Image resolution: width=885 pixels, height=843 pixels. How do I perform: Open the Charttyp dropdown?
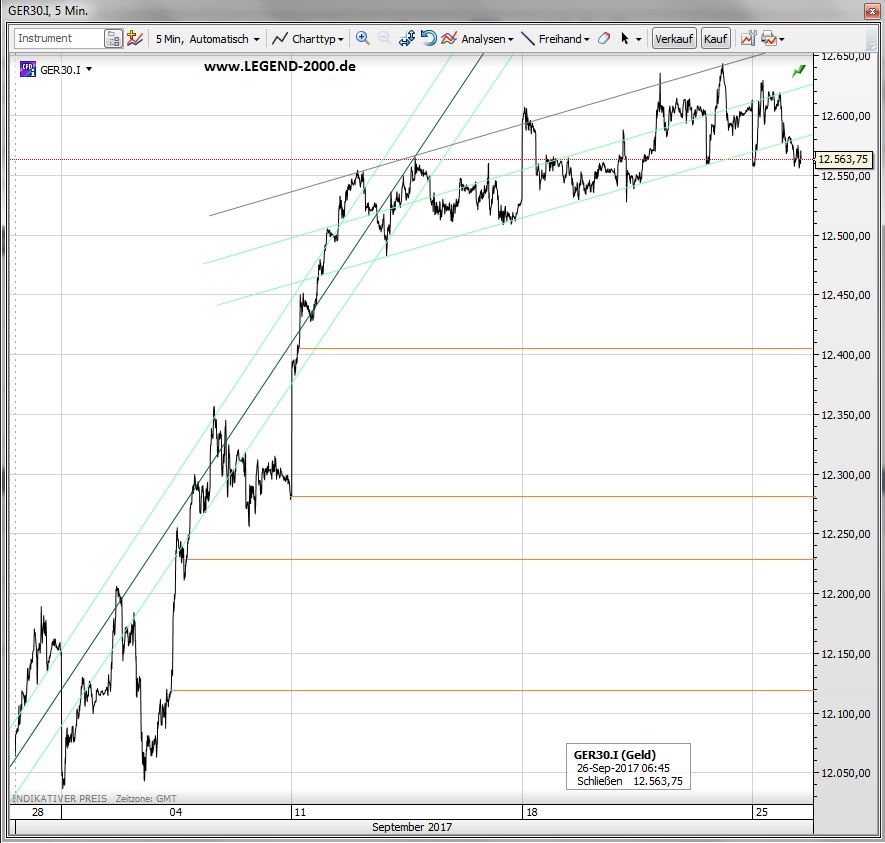340,39
